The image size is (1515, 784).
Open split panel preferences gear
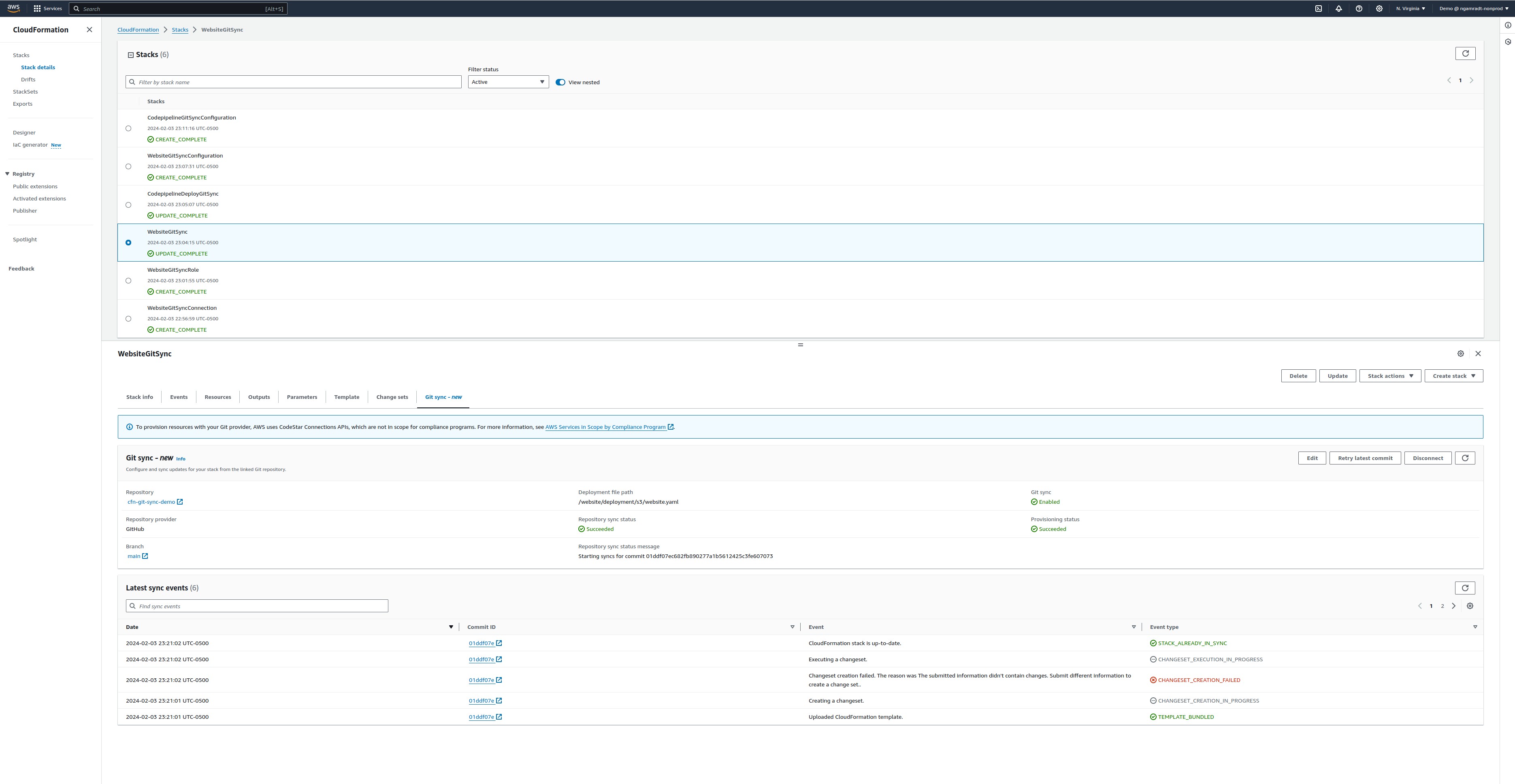pos(1460,354)
